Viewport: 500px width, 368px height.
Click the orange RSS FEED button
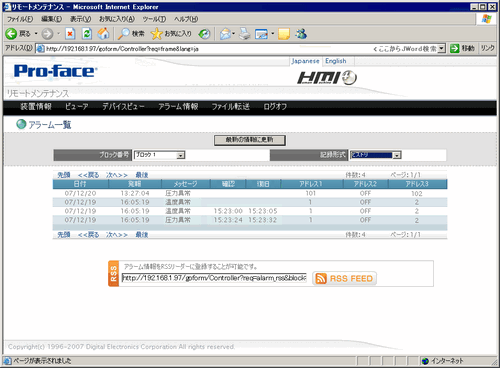[344, 278]
